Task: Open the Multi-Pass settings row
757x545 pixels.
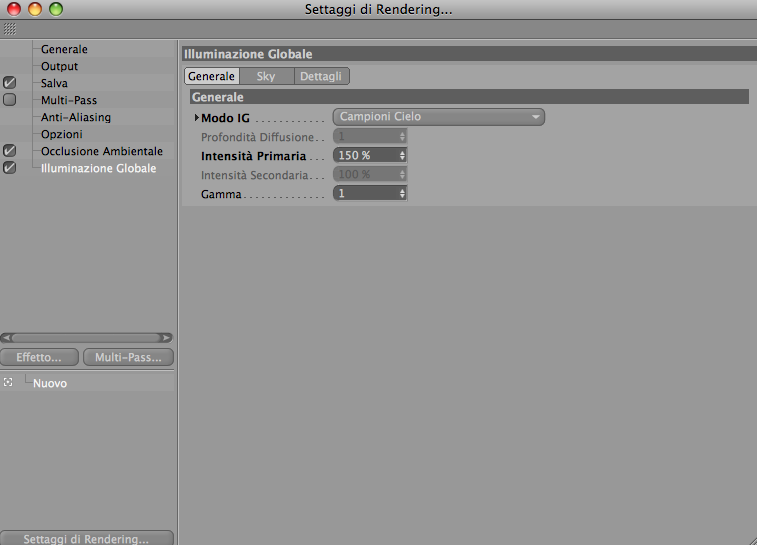Action: pyautogui.click(x=69, y=100)
